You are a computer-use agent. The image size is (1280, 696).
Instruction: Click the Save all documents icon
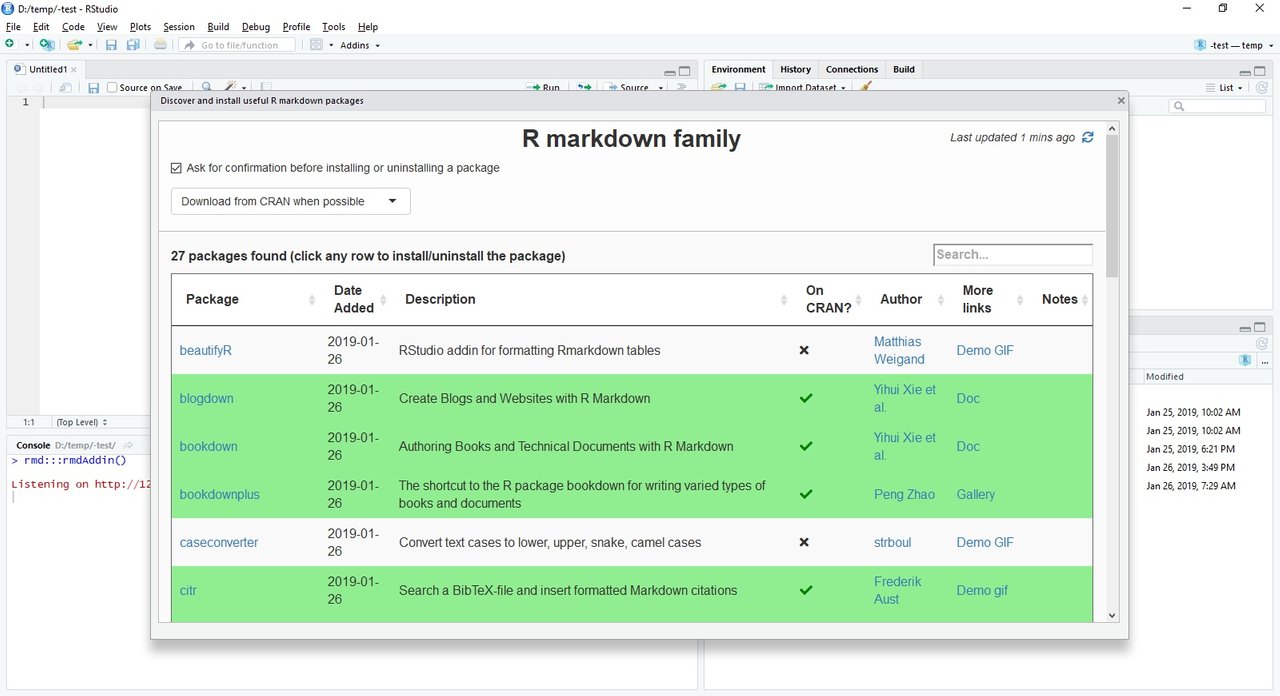coord(133,45)
